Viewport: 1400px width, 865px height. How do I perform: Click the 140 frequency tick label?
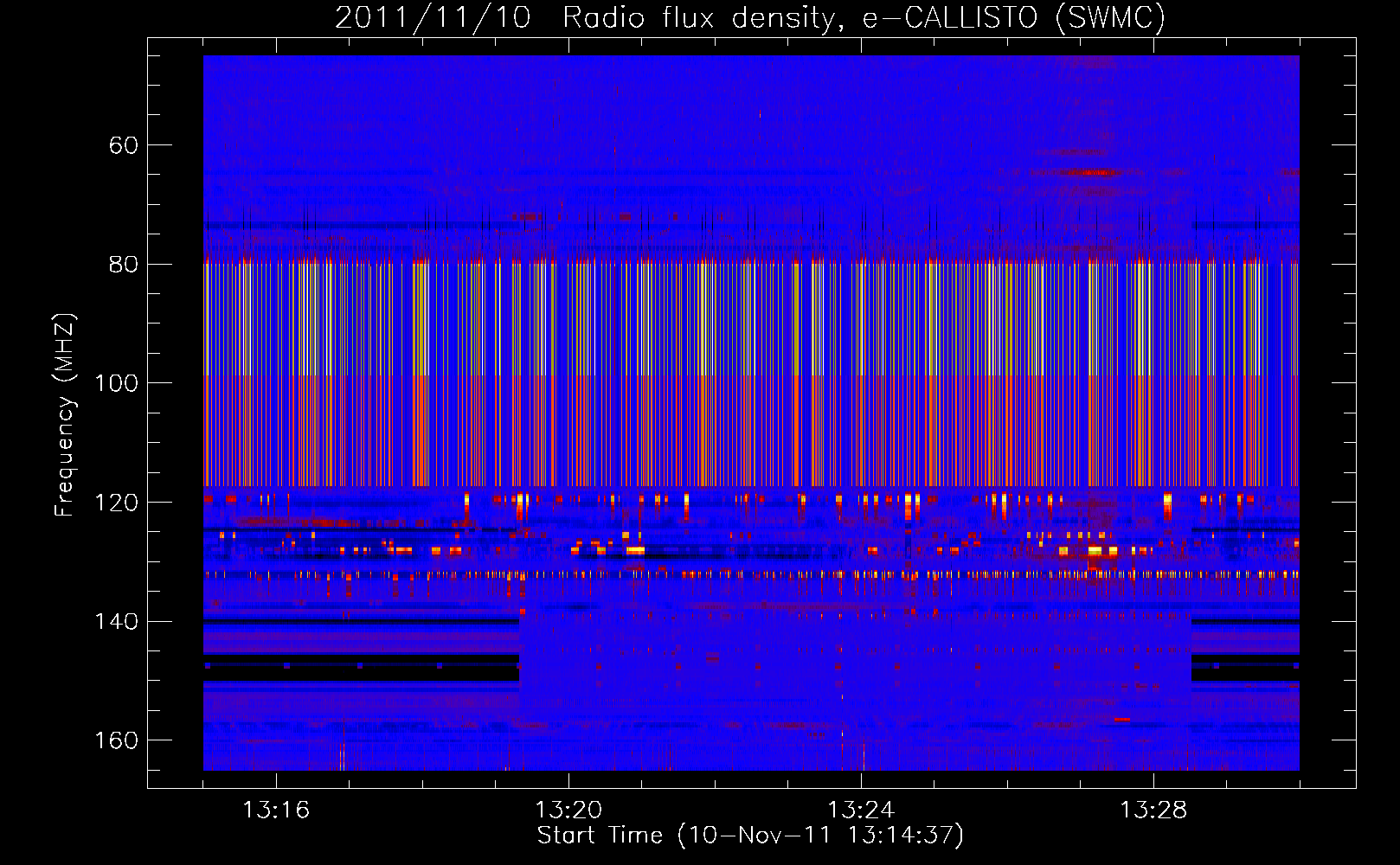(x=116, y=622)
